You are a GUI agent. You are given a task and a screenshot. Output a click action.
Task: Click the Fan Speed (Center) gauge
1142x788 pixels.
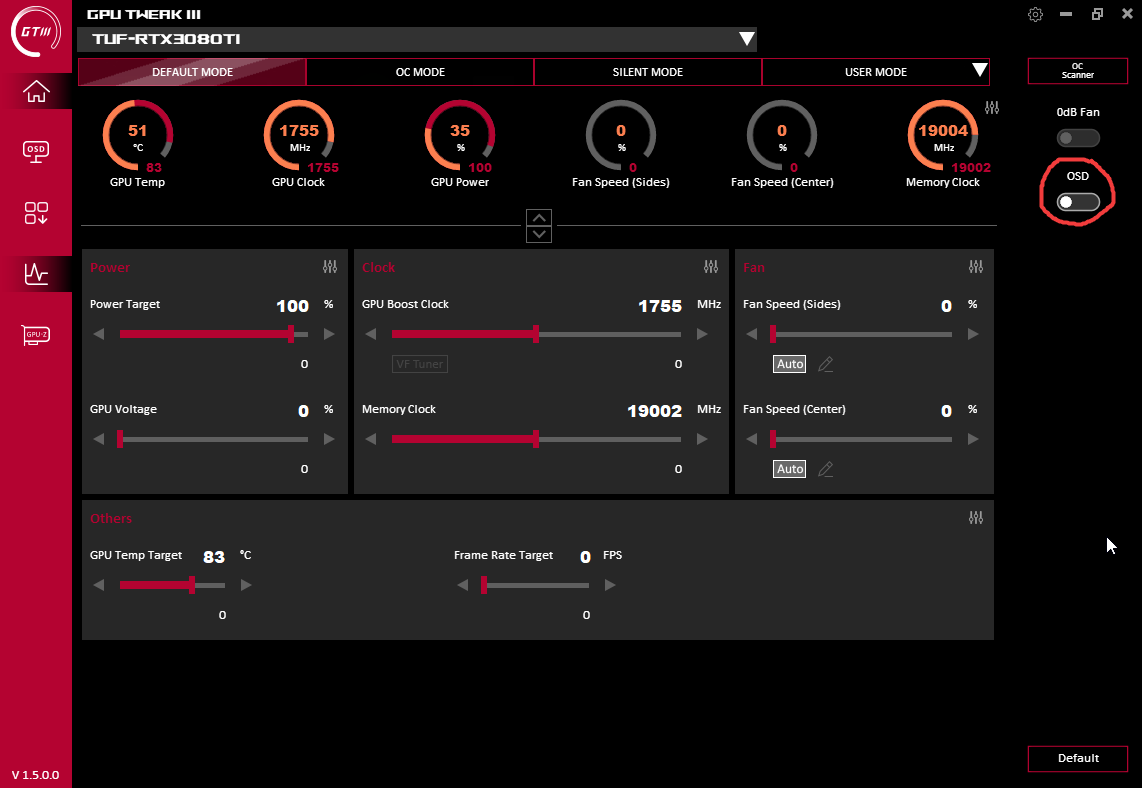tap(781, 135)
